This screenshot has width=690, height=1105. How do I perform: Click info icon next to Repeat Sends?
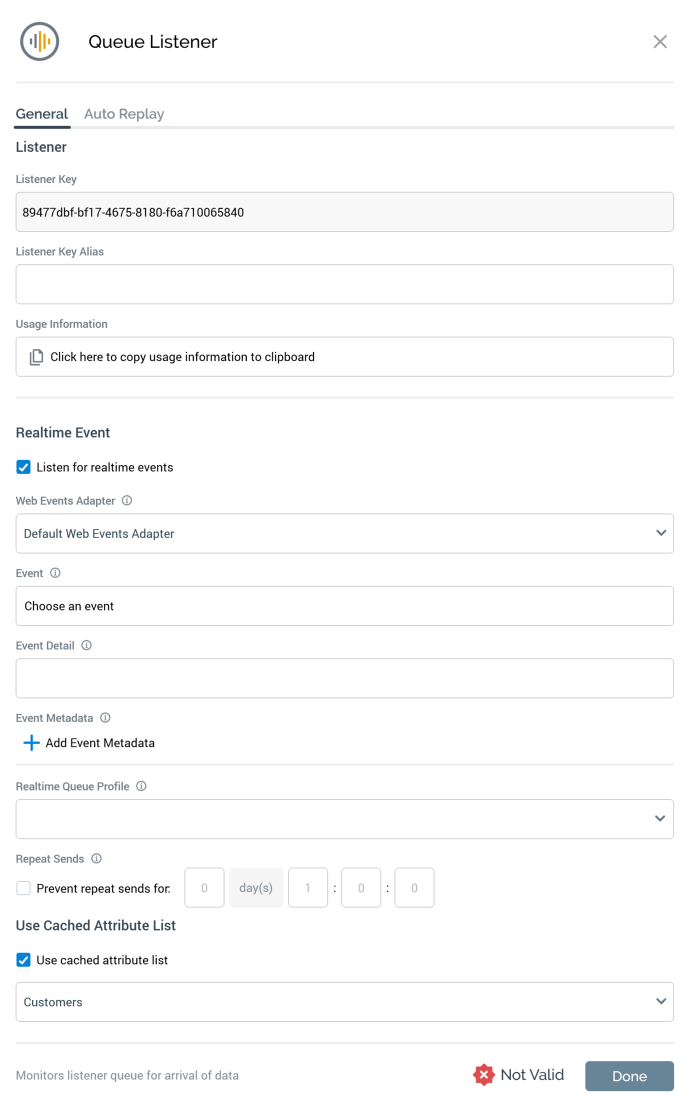tap(96, 859)
